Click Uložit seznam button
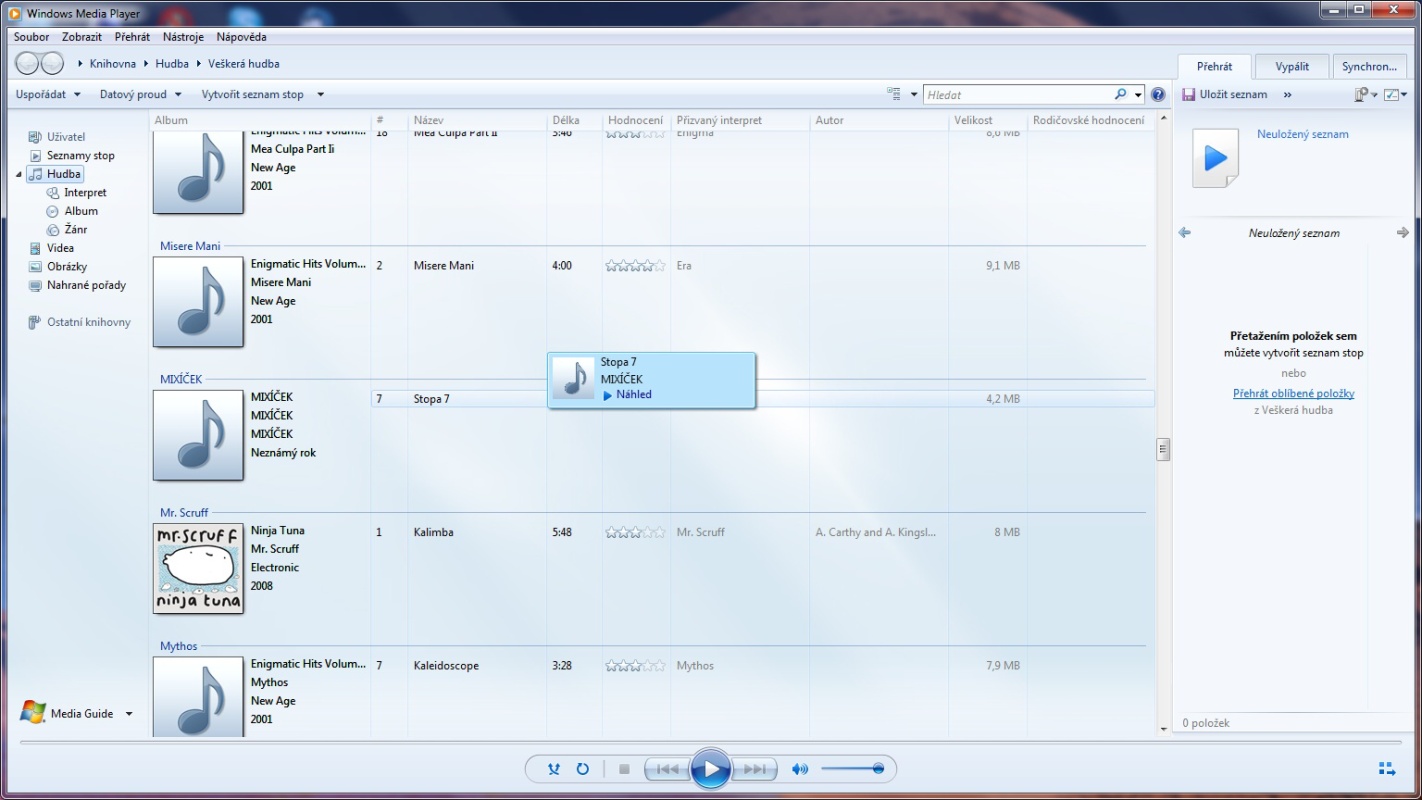Image resolution: width=1422 pixels, height=800 pixels. pyautogui.click(x=1225, y=95)
